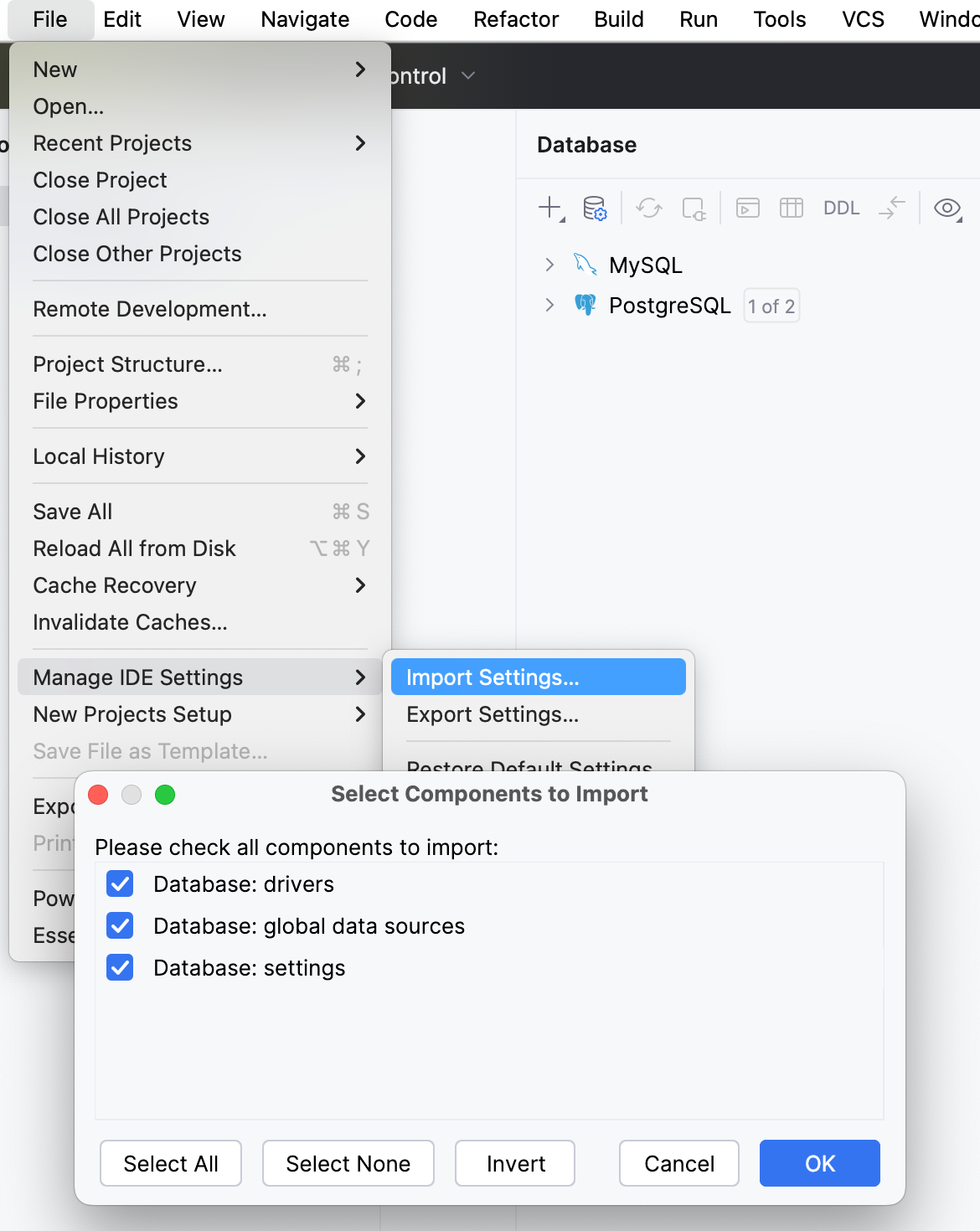
Task: Open the new data source menu
Action: coord(549,208)
